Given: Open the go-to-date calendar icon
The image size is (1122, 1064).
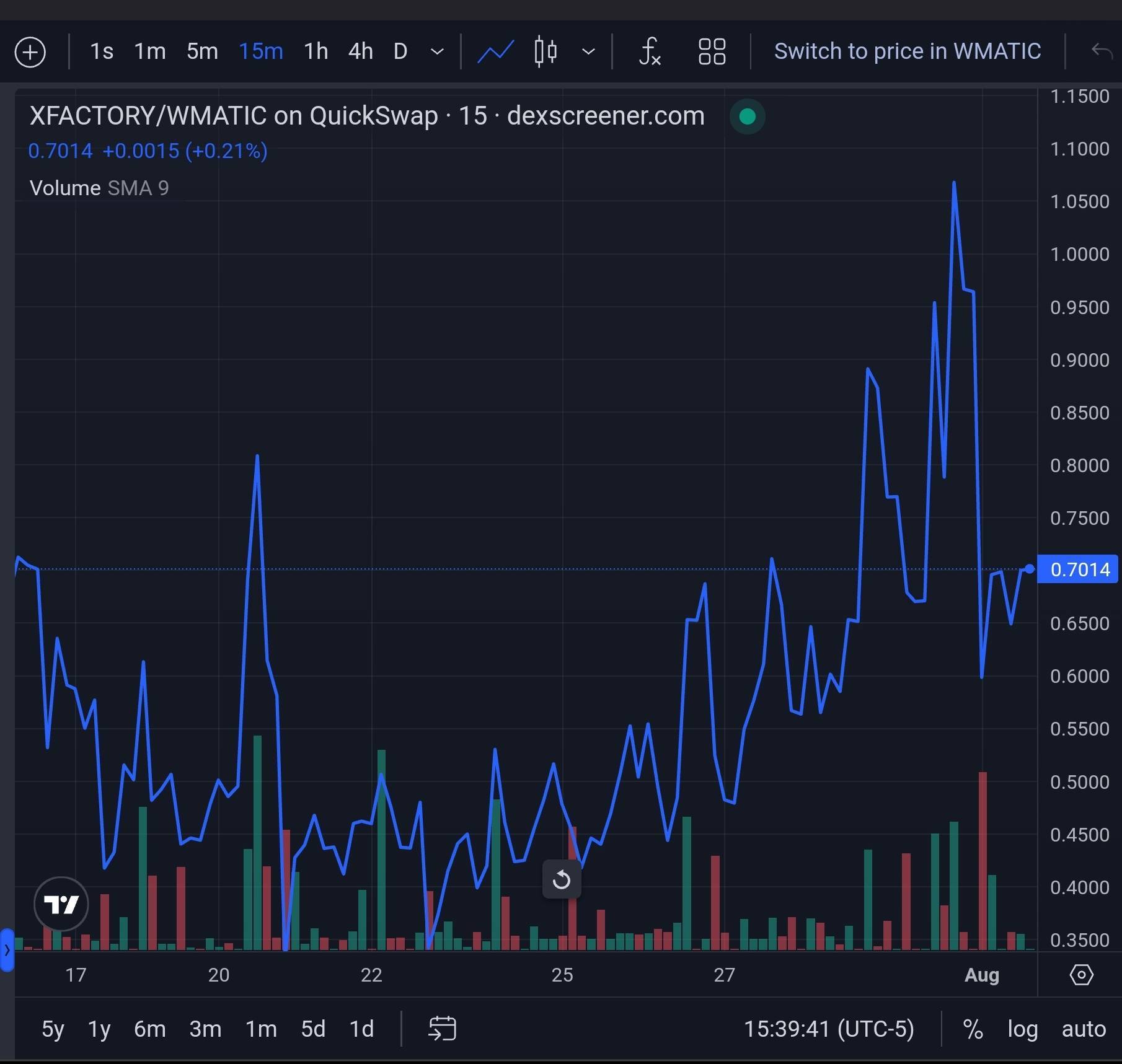Looking at the screenshot, I should [442, 1029].
